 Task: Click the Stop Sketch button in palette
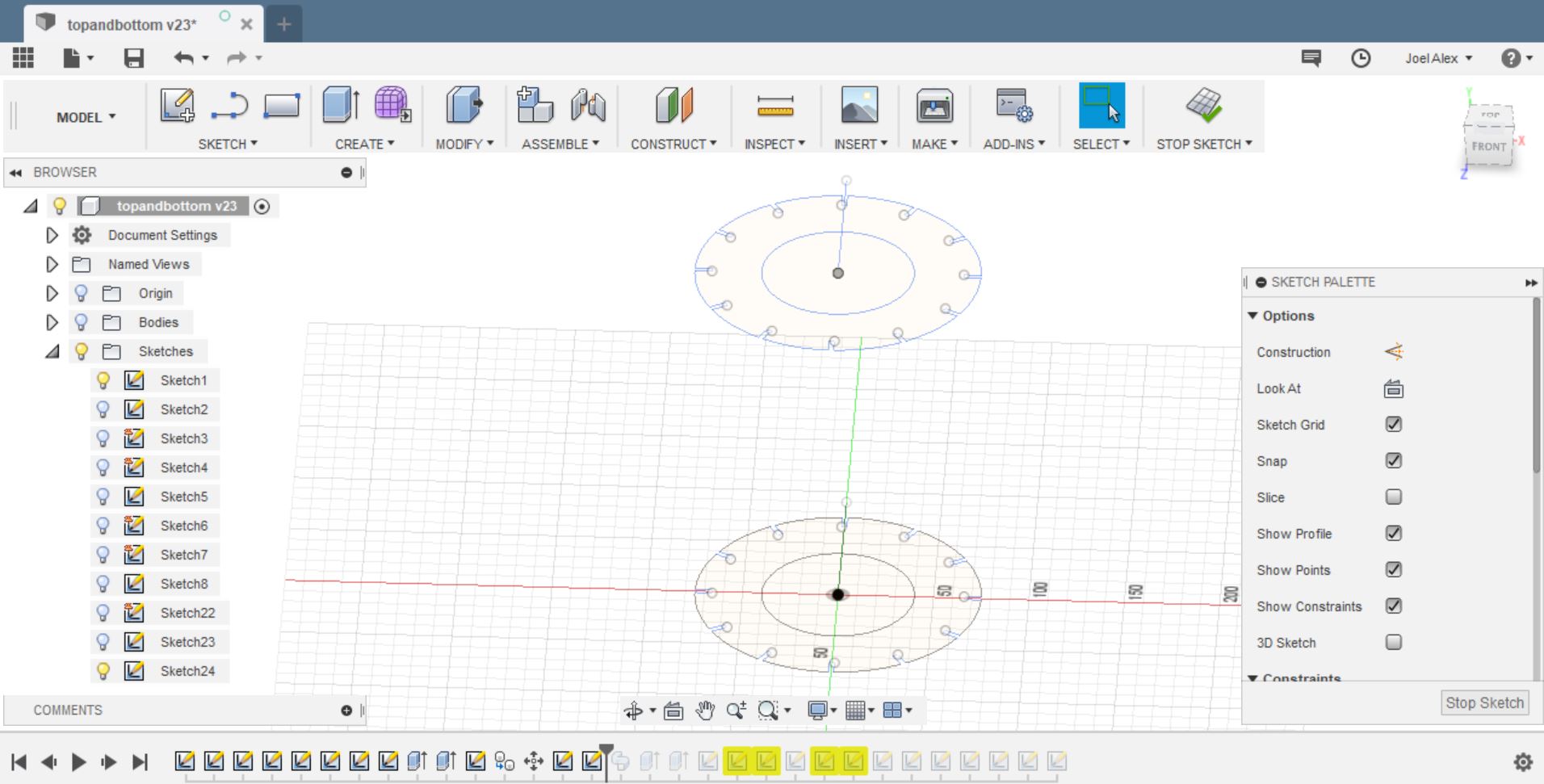pyautogui.click(x=1484, y=703)
